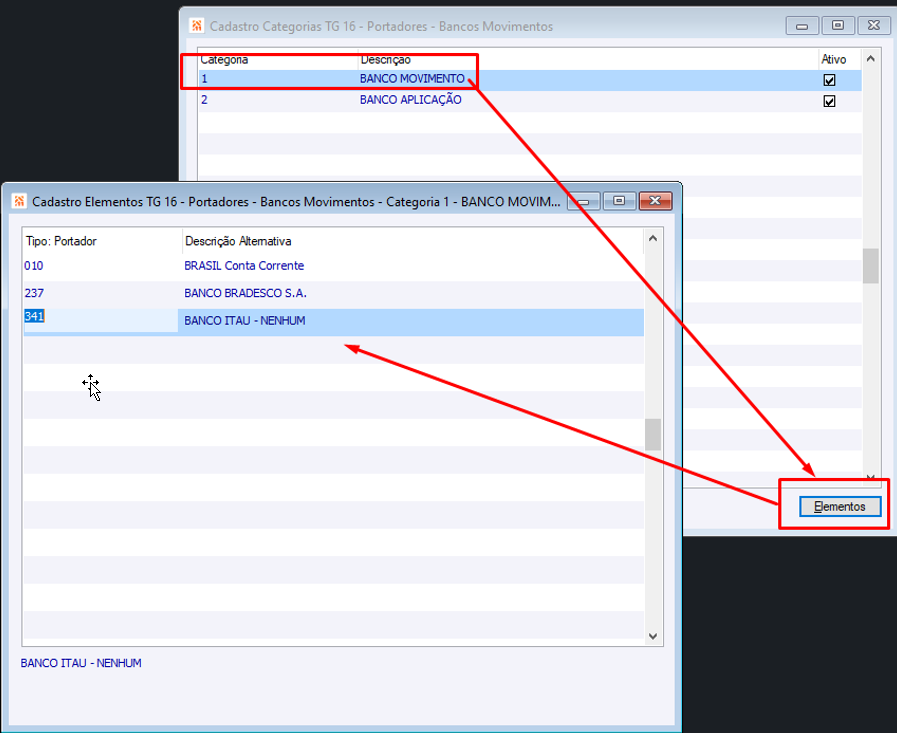Toggle Ativo checkbox for BANCO APLICAÇÃO row
The image size is (897, 733).
(x=829, y=101)
